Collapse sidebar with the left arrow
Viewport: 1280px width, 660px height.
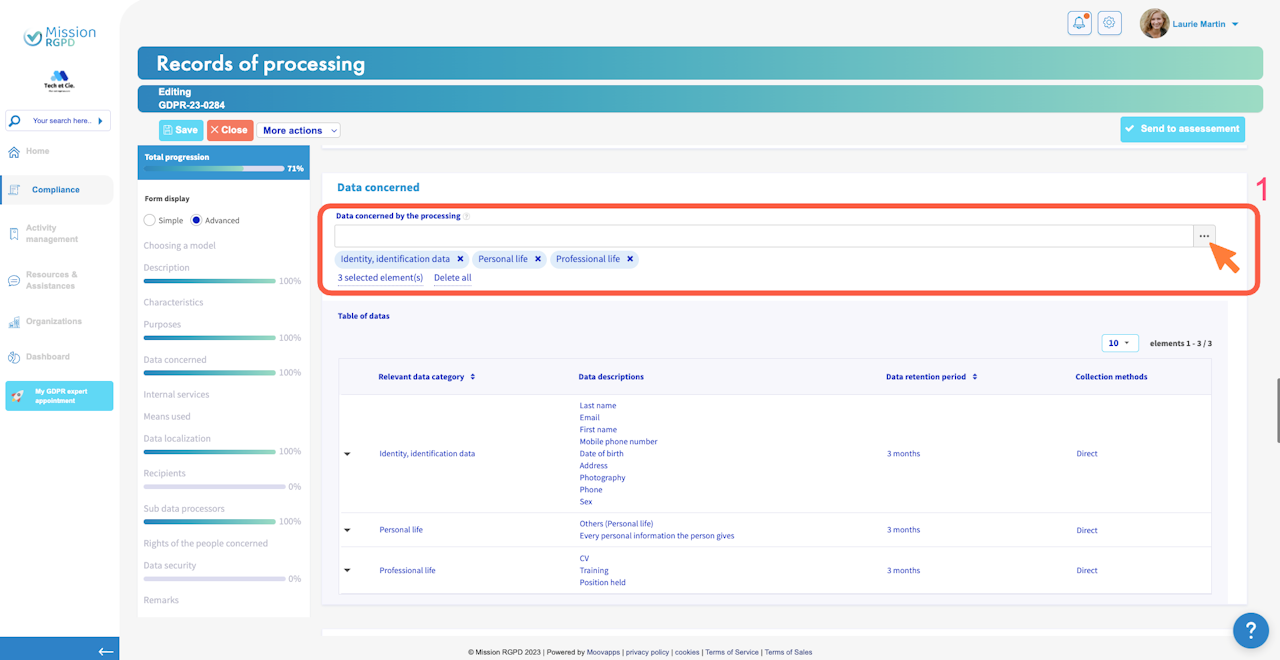(x=106, y=651)
